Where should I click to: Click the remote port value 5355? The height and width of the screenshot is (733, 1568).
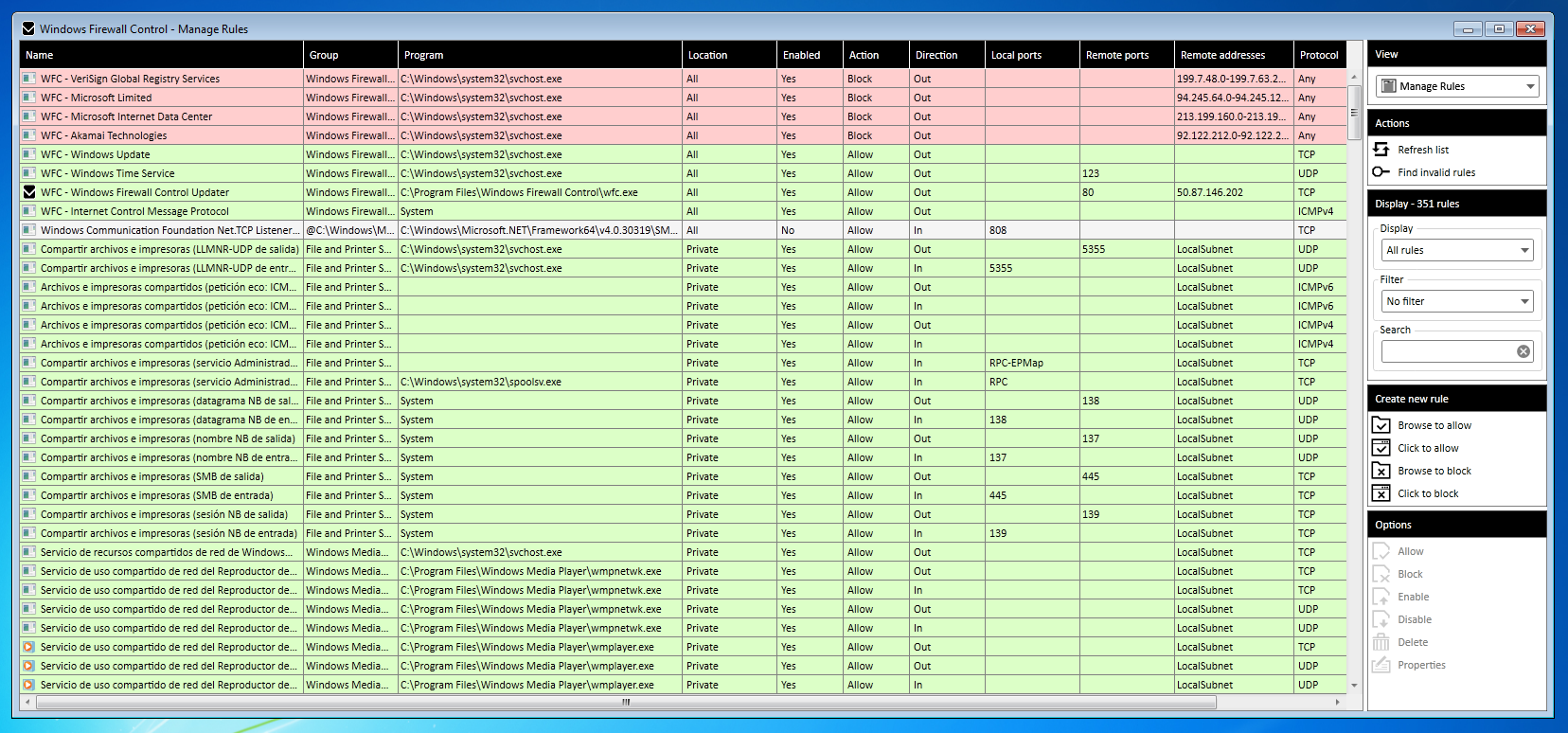click(x=1094, y=249)
